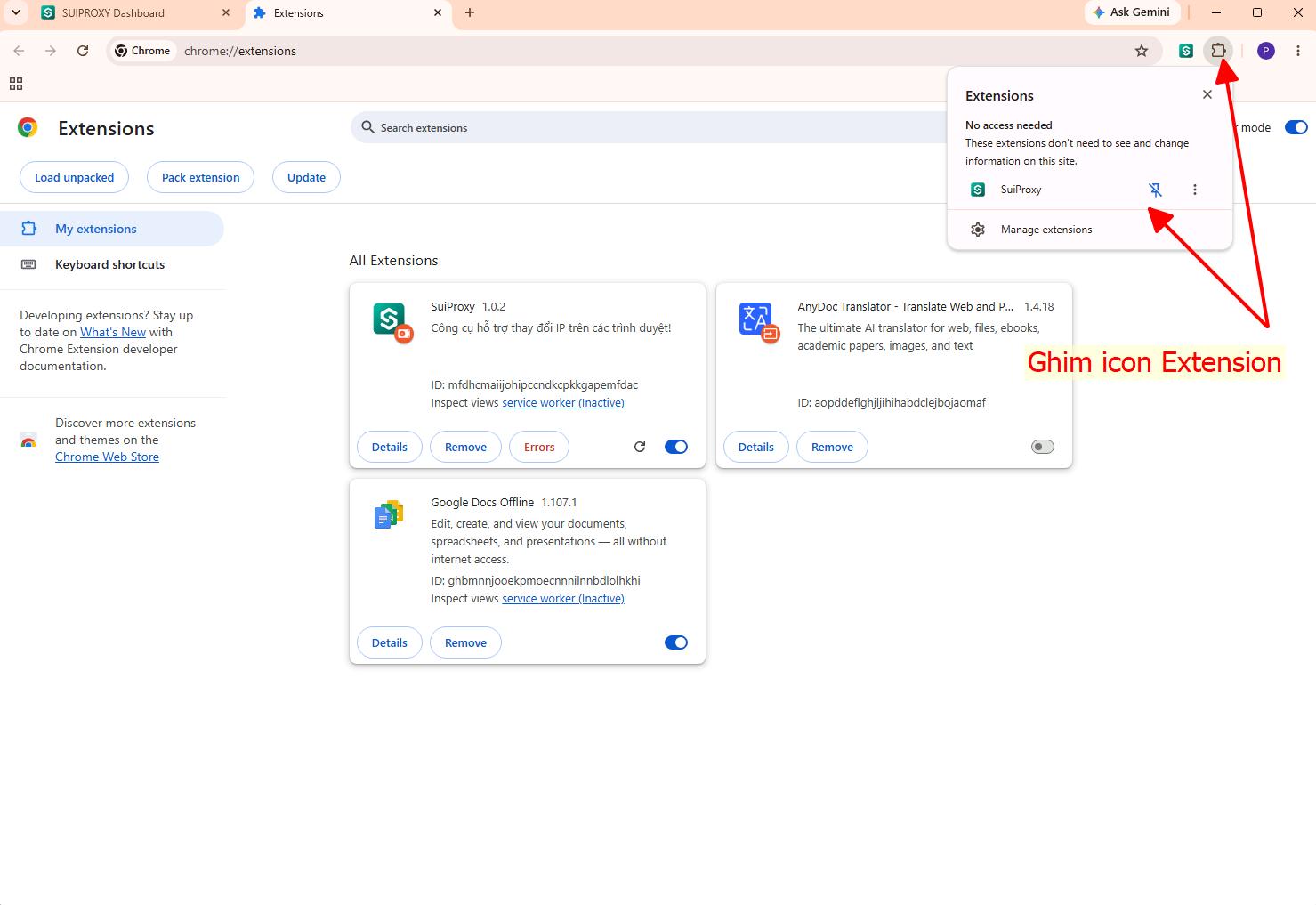This screenshot has height=905, width=1316.
Task: Minimize the Chrome window
Action: [x=1216, y=12]
